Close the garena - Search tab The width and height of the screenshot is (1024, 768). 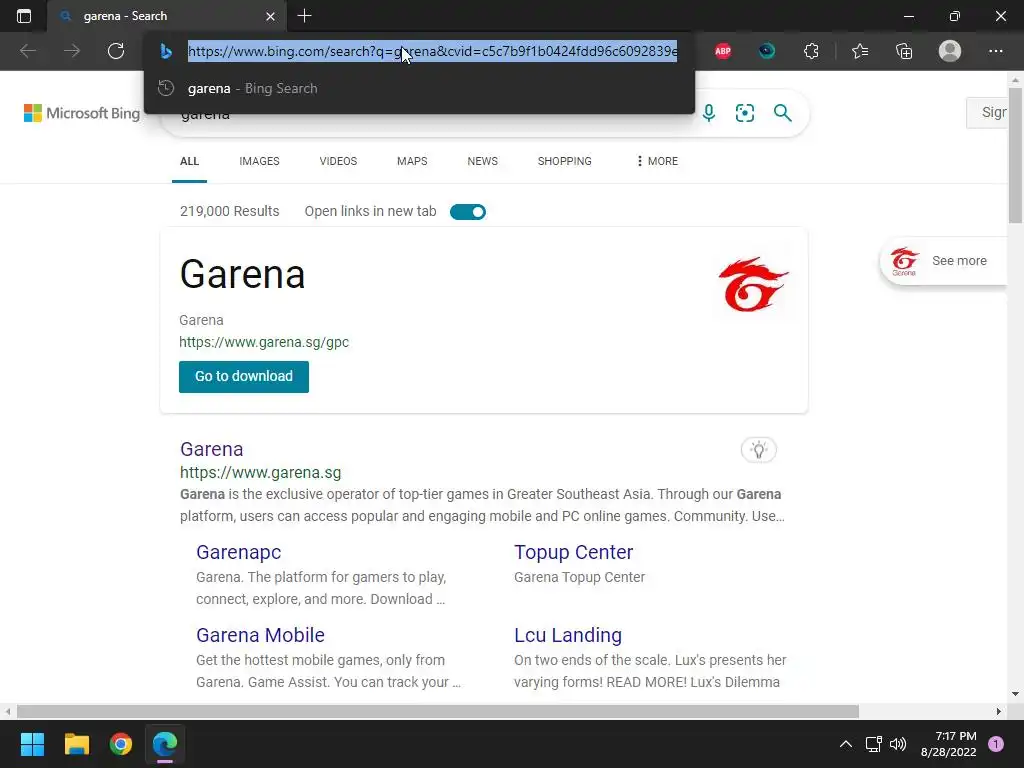pyautogui.click(x=270, y=16)
